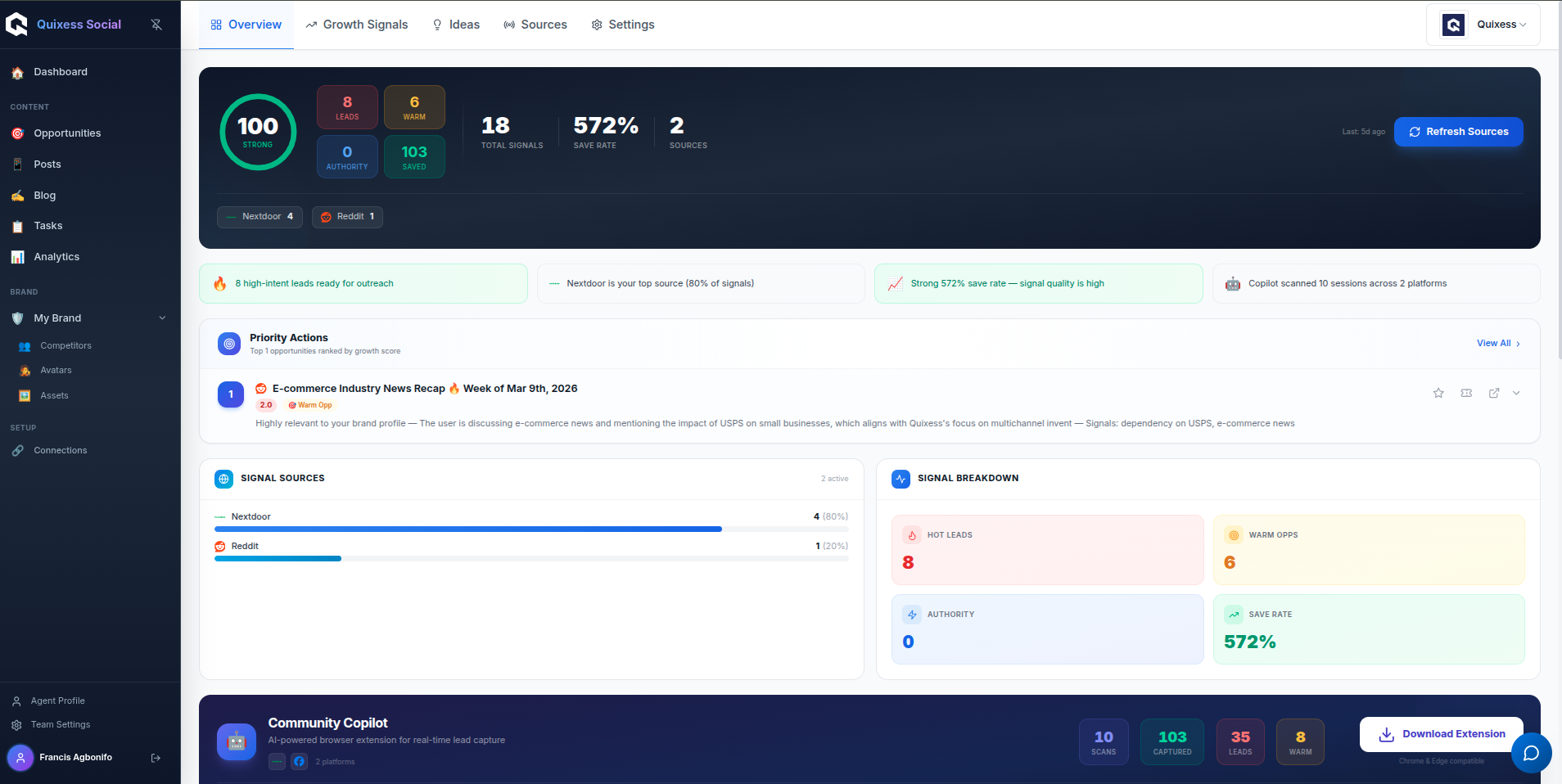Click the Reddit progress bar
The height and width of the screenshot is (784, 1562).
point(531,559)
